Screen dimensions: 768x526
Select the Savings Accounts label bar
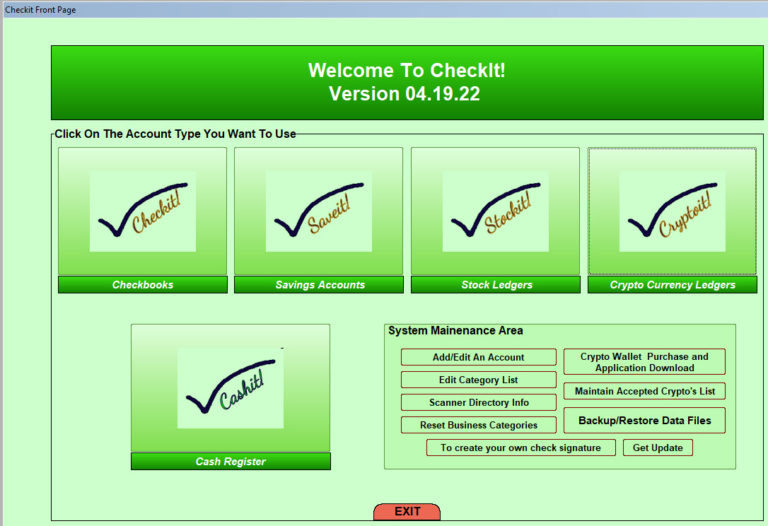[x=319, y=285]
